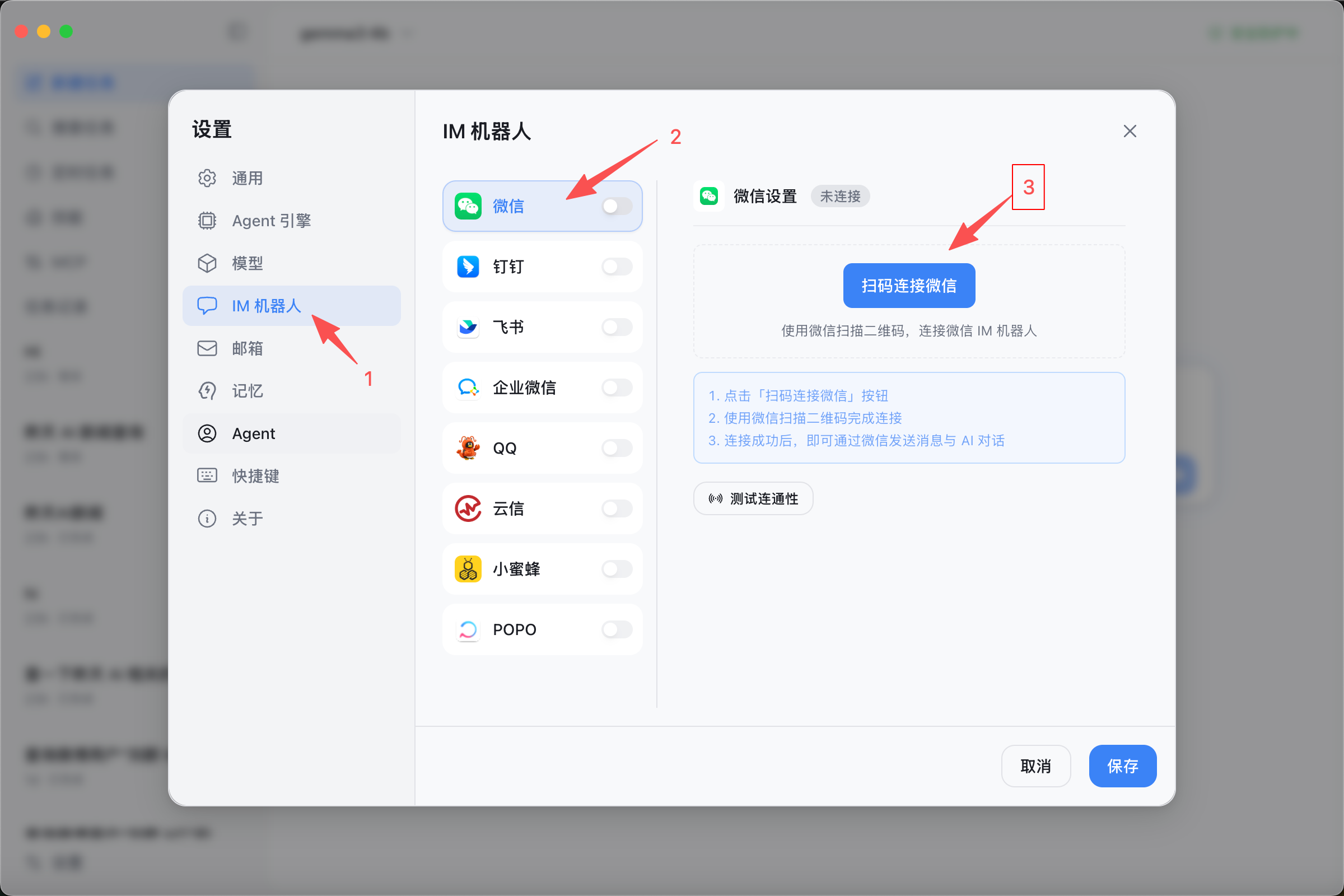Viewport: 1344px width, 896px height.
Task: Open the 快捷键 shortcuts section
Action: pyautogui.click(x=291, y=475)
